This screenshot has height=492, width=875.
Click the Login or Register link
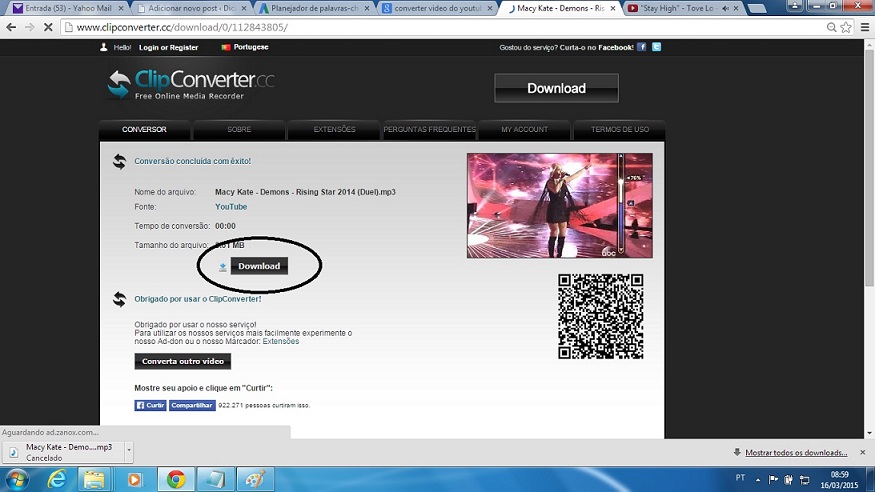click(x=169, y=47)
